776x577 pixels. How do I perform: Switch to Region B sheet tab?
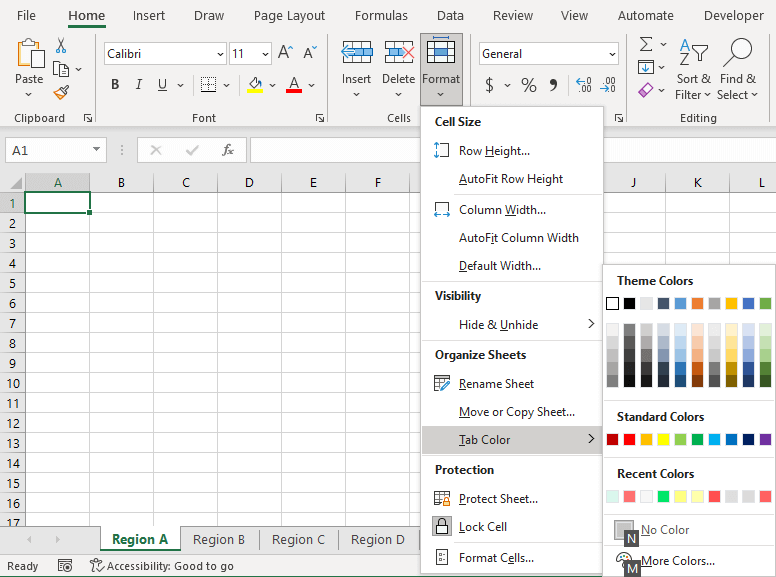[x=219, y=539]
